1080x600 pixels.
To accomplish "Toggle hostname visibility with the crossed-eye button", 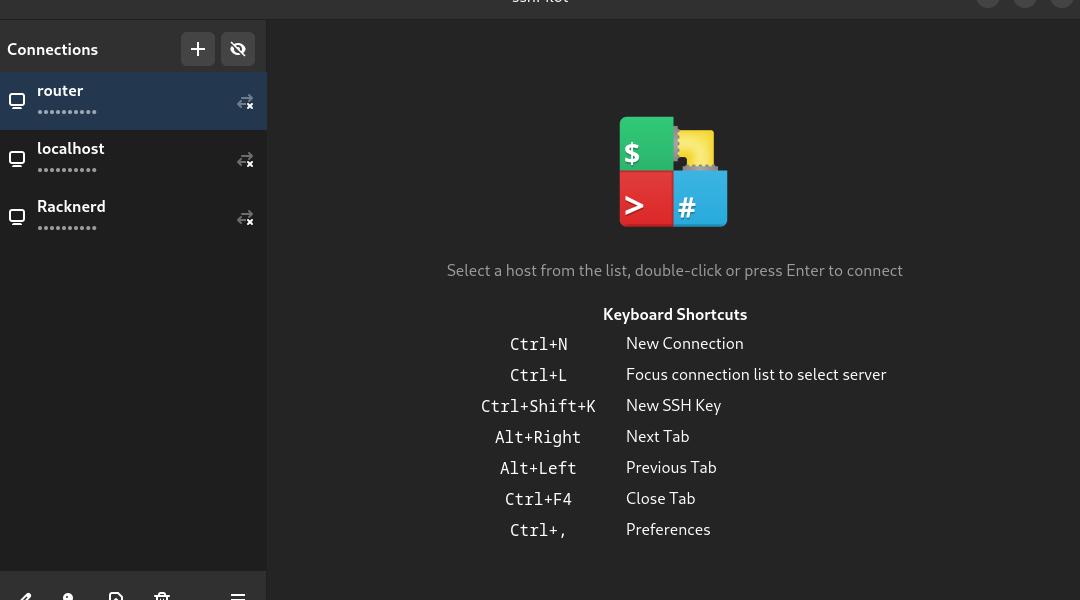I will pos(238,49).
